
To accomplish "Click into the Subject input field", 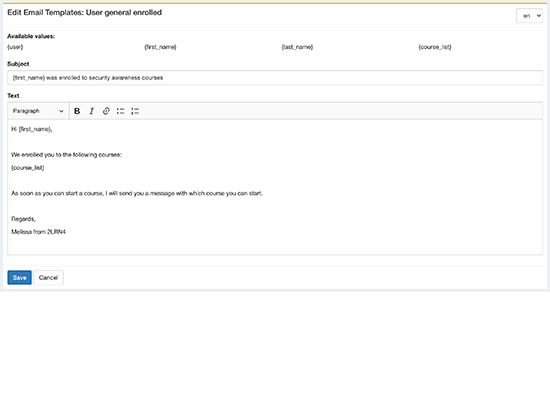I will pyautogui.click(x=275, y=77).
